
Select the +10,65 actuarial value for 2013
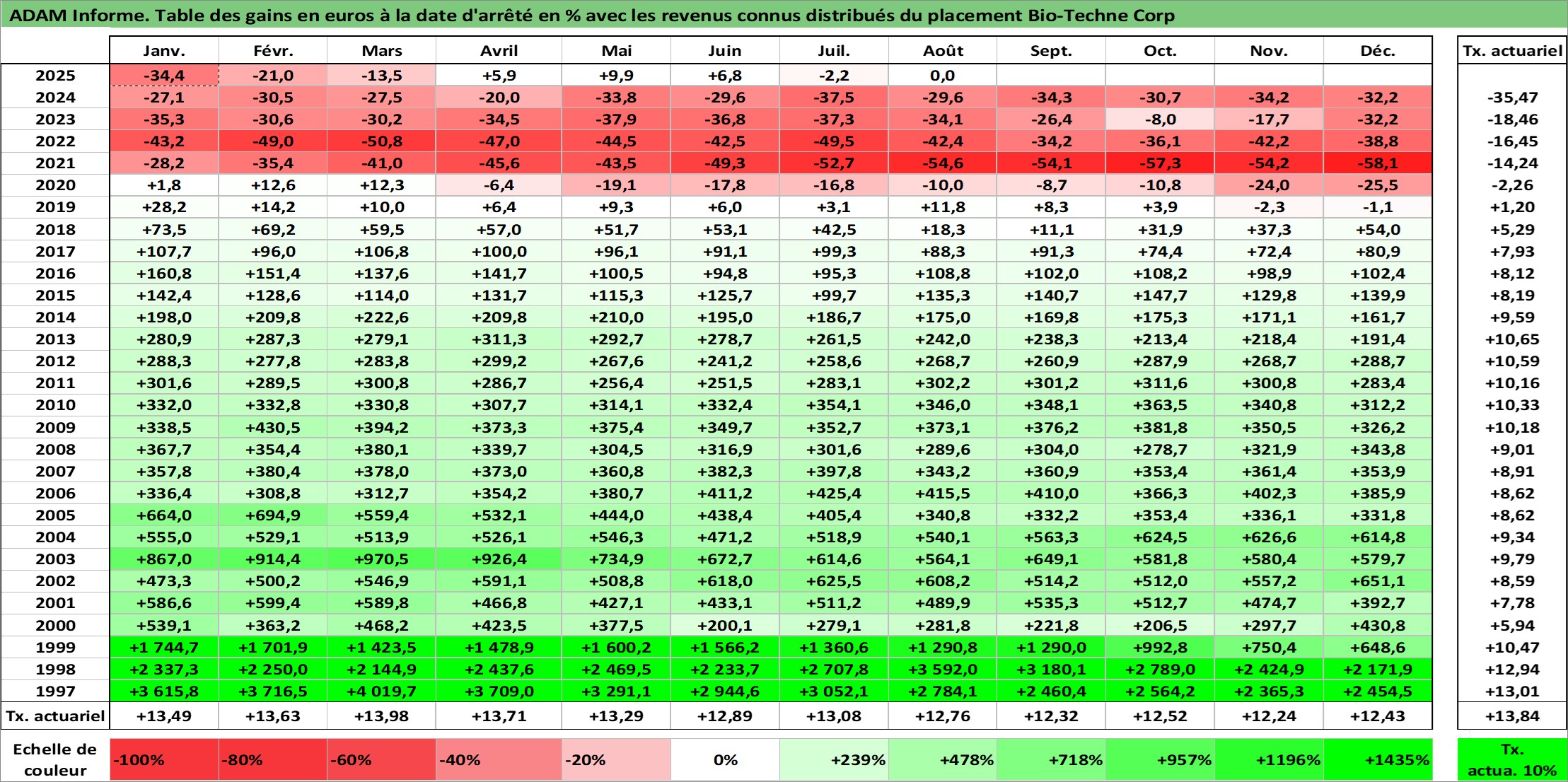[1512, 339]
